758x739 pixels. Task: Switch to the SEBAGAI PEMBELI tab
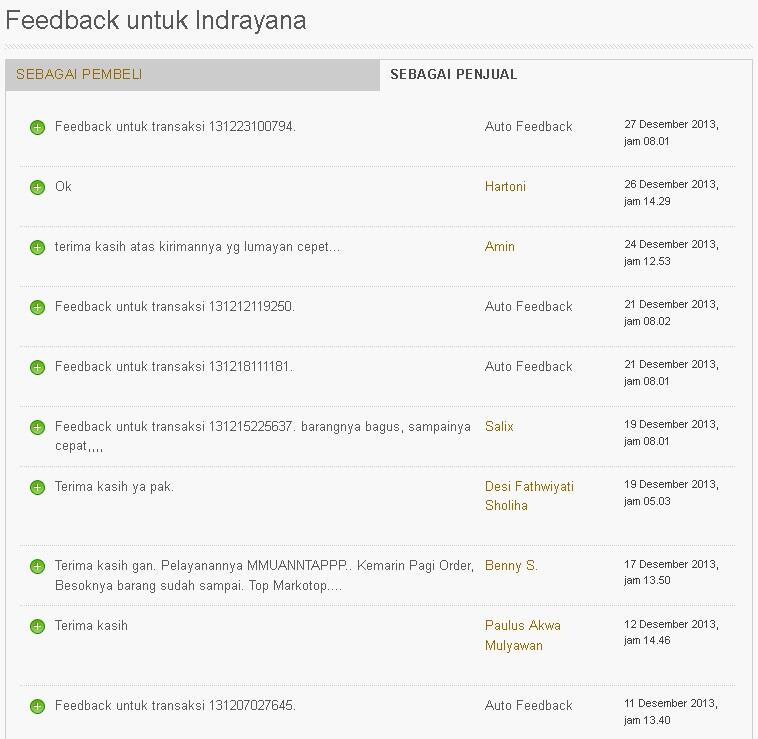[192, 75]
